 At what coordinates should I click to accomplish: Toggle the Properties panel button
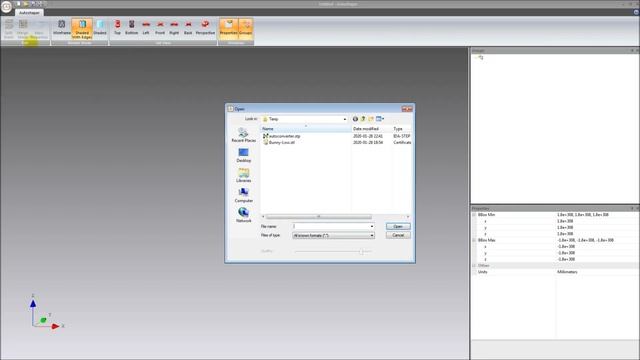point(229,28)
